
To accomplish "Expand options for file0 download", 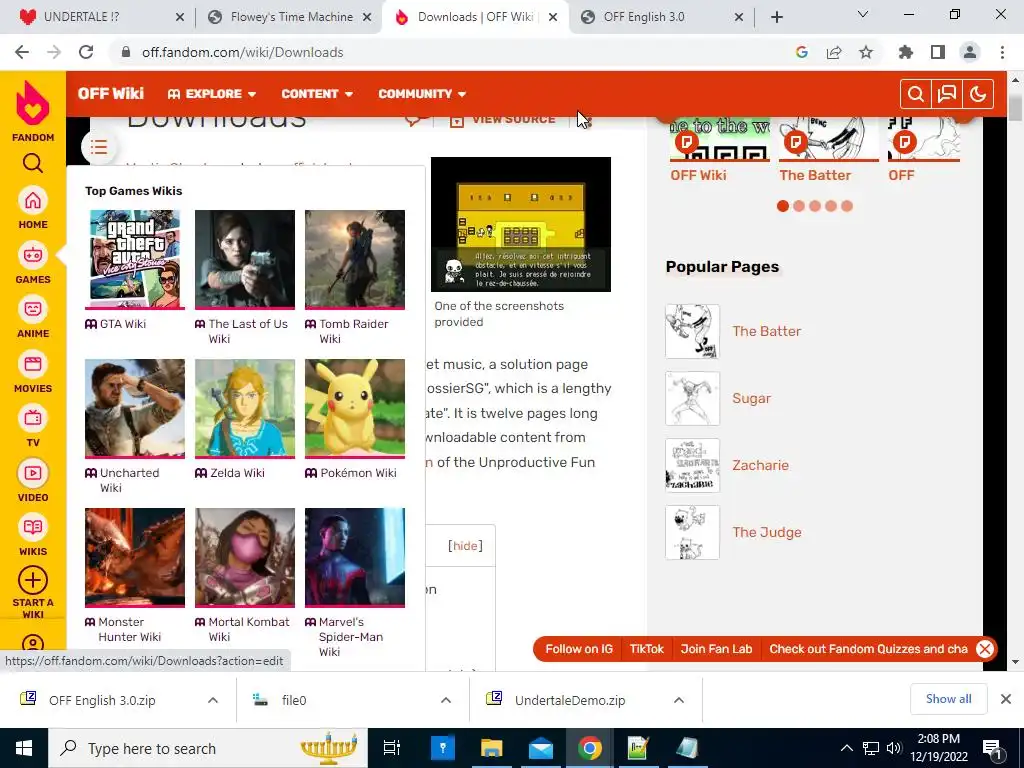I will 446,700.
